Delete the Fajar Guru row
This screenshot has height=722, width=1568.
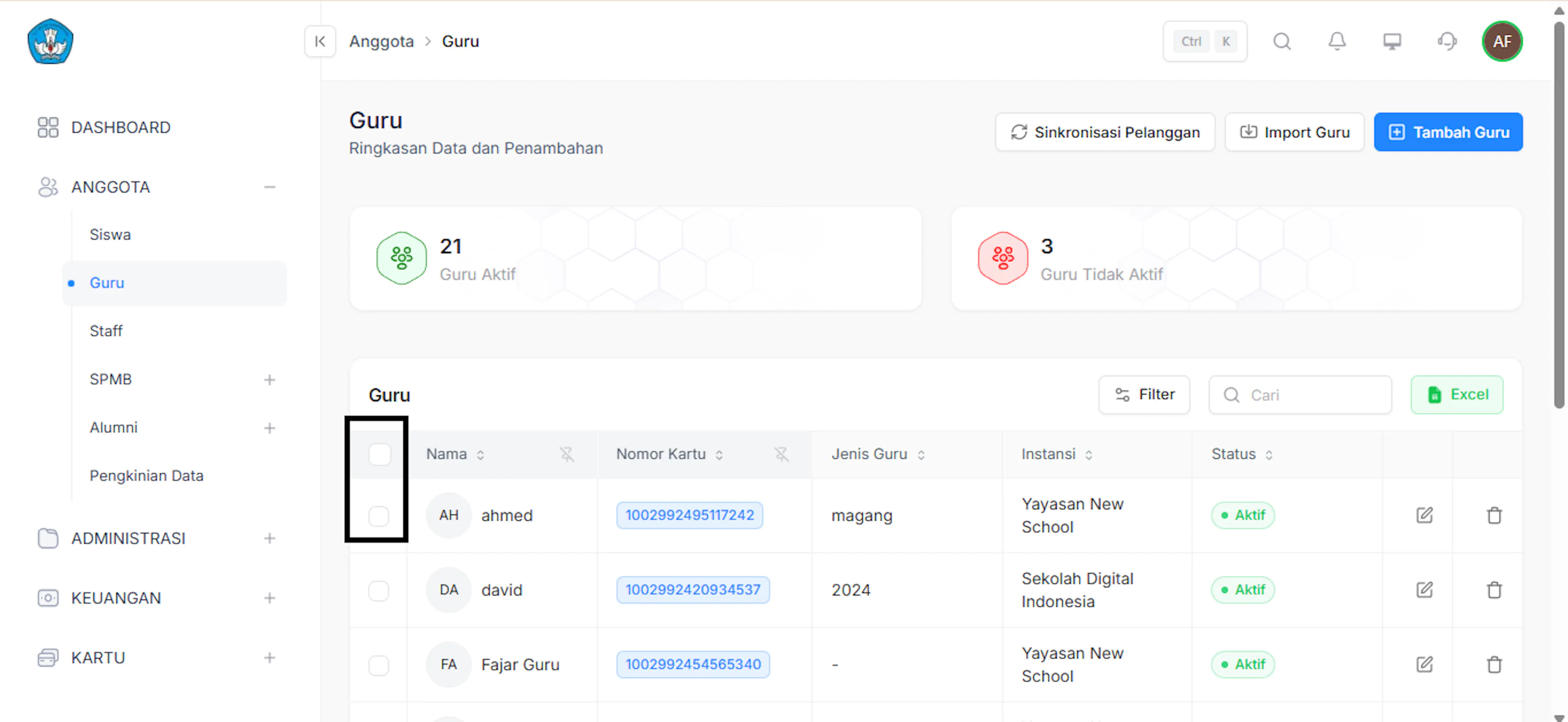point(1494,664)
